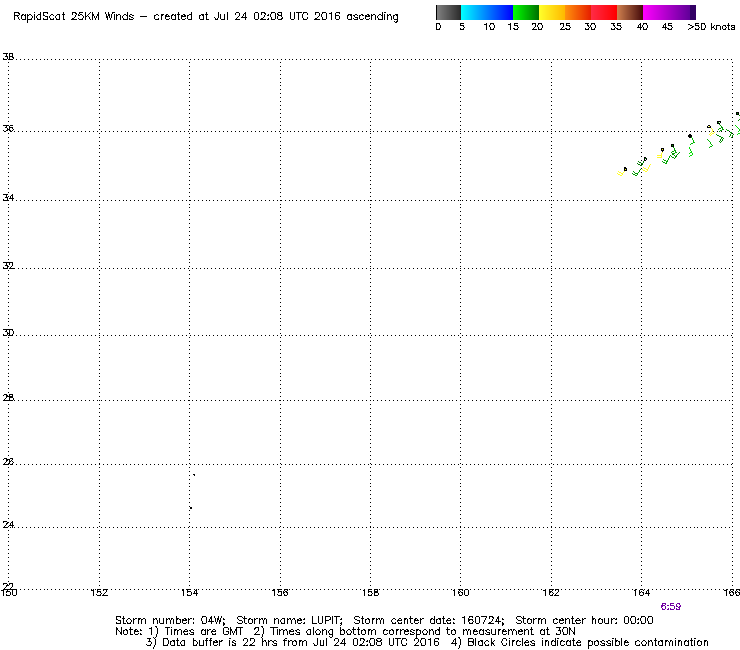740x650 pixels.
Task: Click note 3 about the 22 hrs data buffer
Action: click(x=293, y=642)
